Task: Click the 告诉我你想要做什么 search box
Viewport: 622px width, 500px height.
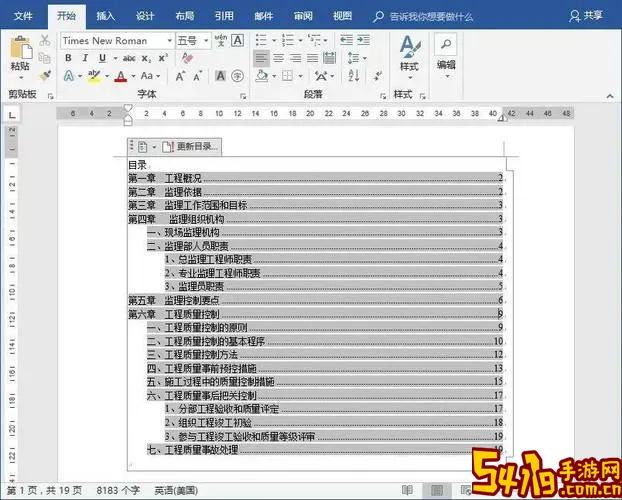Action: pos(423,17)
